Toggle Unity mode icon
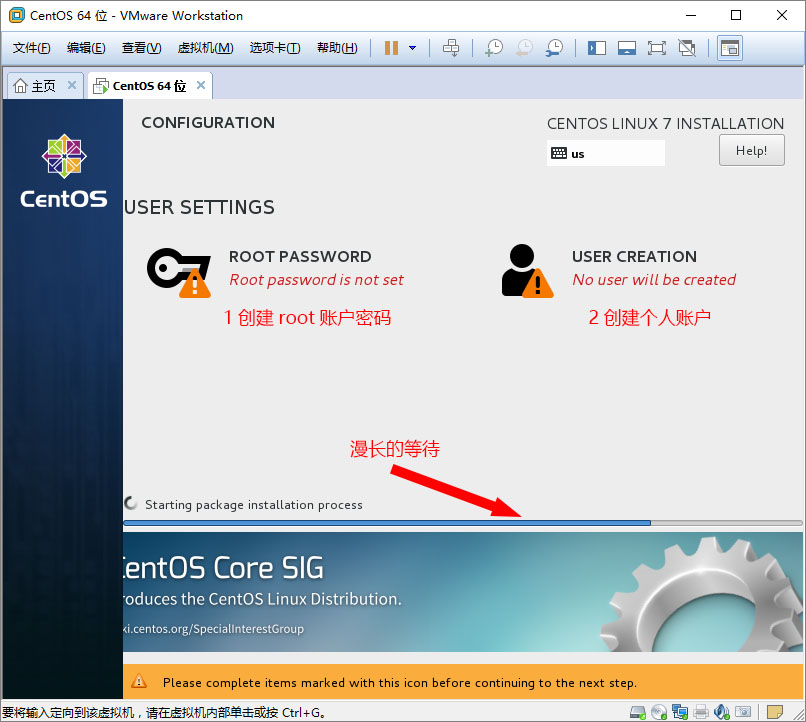The width and height of the screenshot is (806, 722). click(x=687, y=48)
